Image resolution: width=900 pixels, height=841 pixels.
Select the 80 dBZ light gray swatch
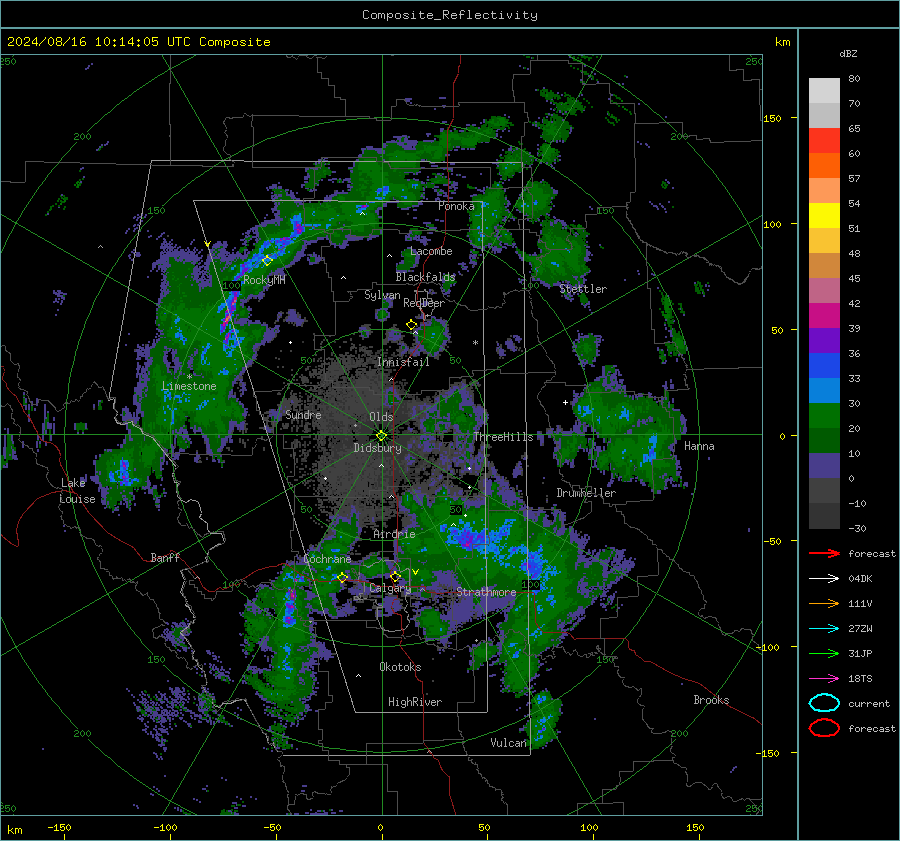[824, 90]
